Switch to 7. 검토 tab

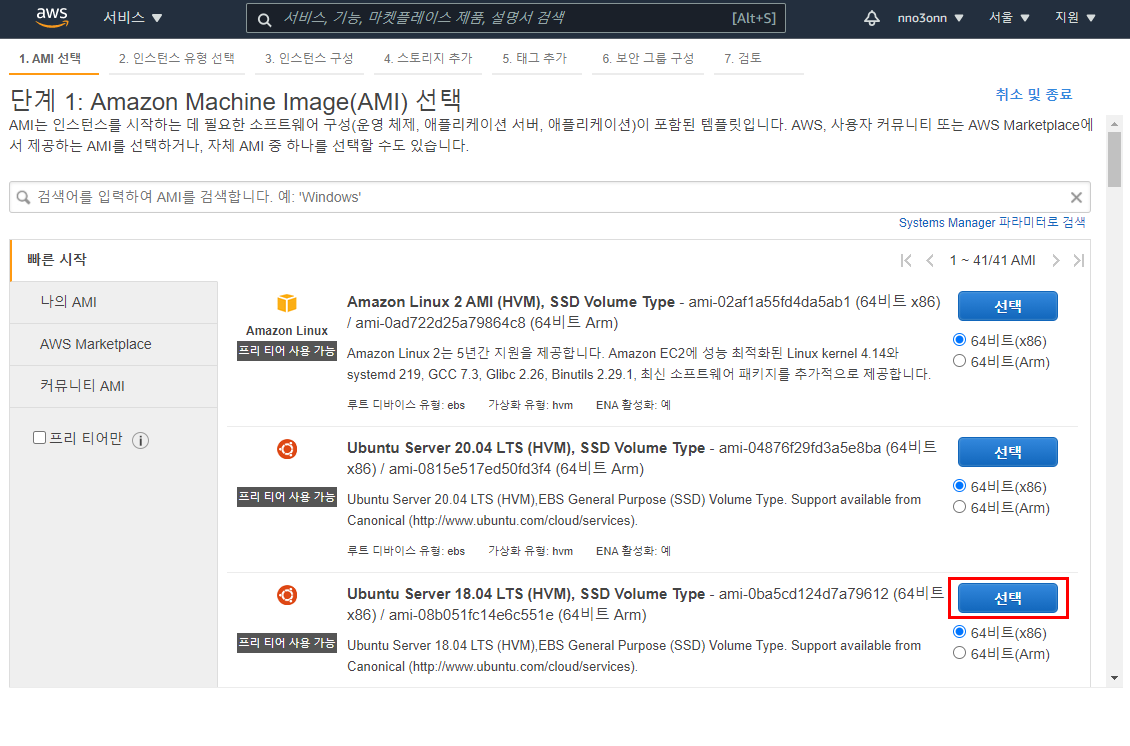coord(743,58)
